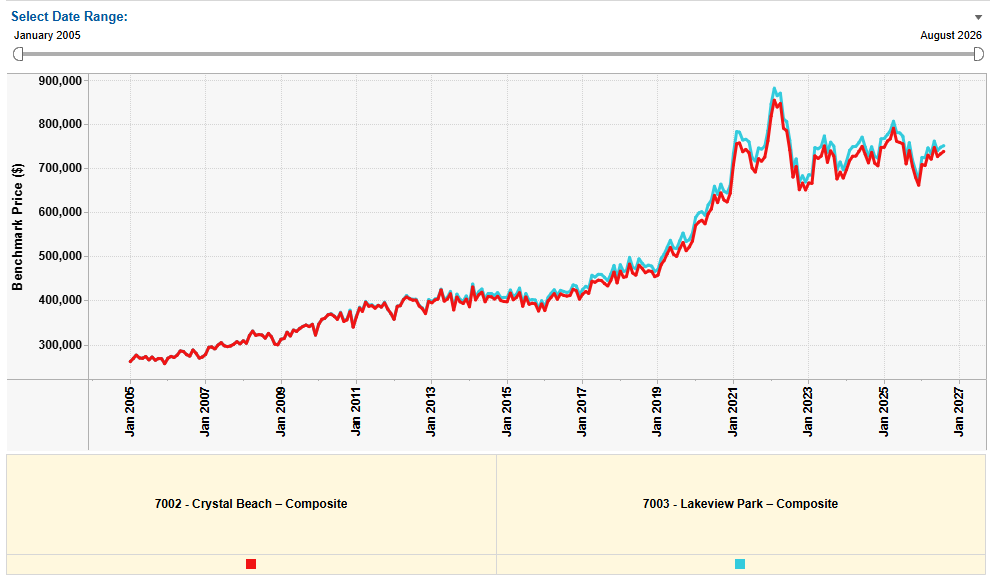Click the Jan 2027 axis label
Image resolution: width=993 pixels, height=579 pixels.
959,412
